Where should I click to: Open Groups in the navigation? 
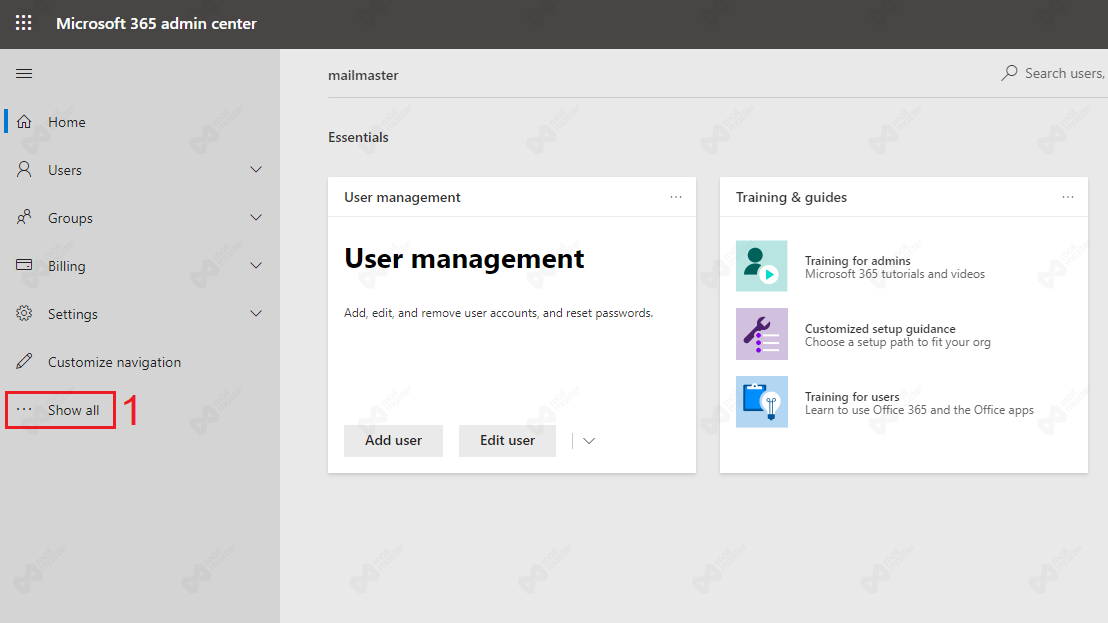pos(70,218)
